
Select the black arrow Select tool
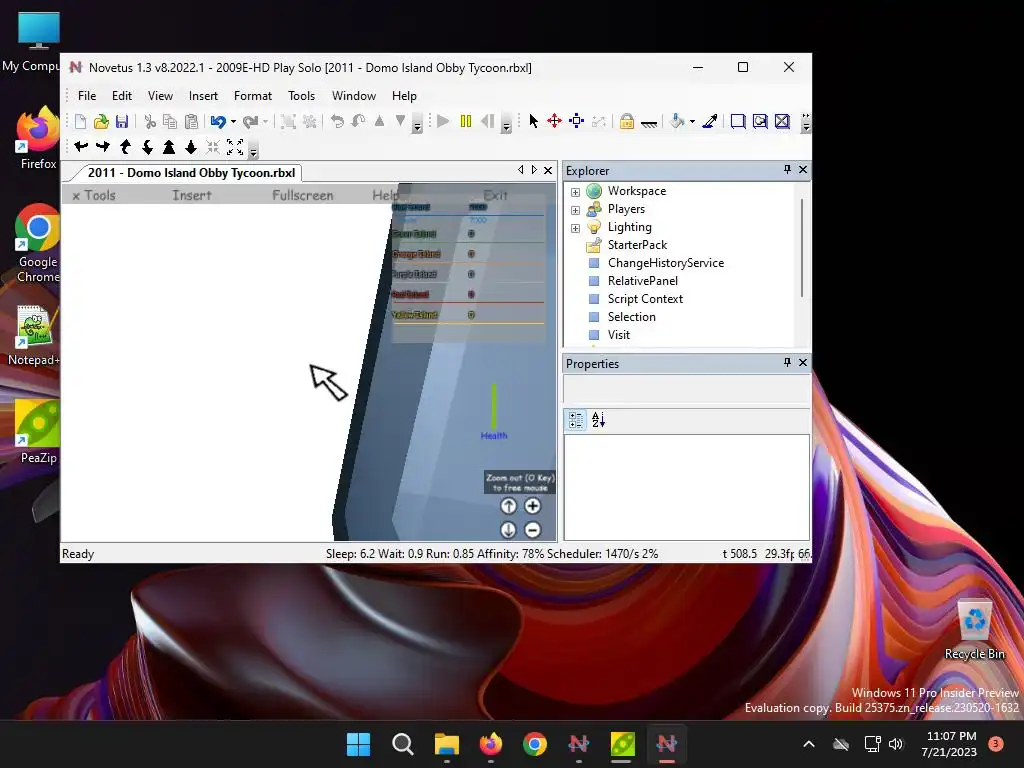coord(534,121)
